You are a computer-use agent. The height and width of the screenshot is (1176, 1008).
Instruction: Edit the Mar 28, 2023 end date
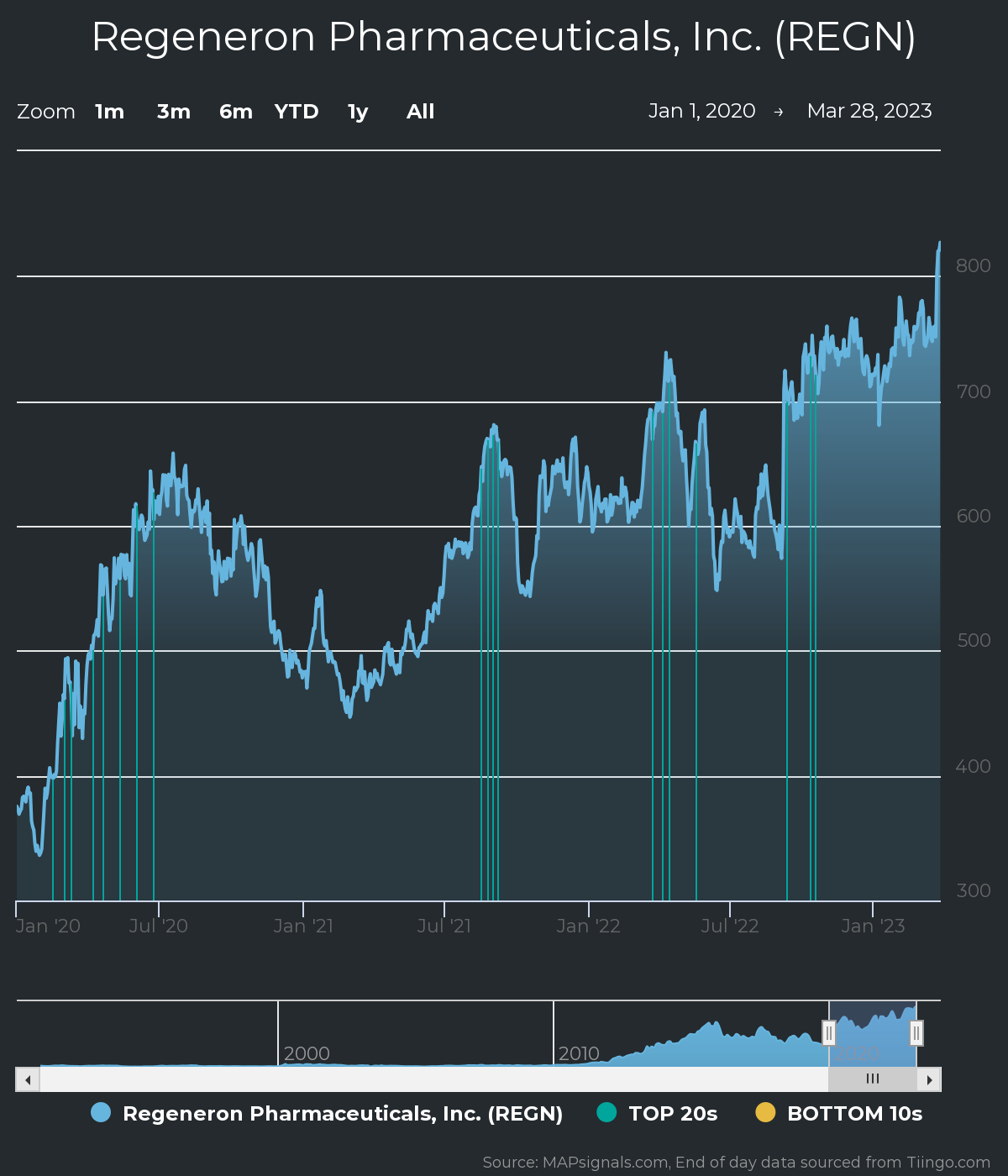(869, 111)
